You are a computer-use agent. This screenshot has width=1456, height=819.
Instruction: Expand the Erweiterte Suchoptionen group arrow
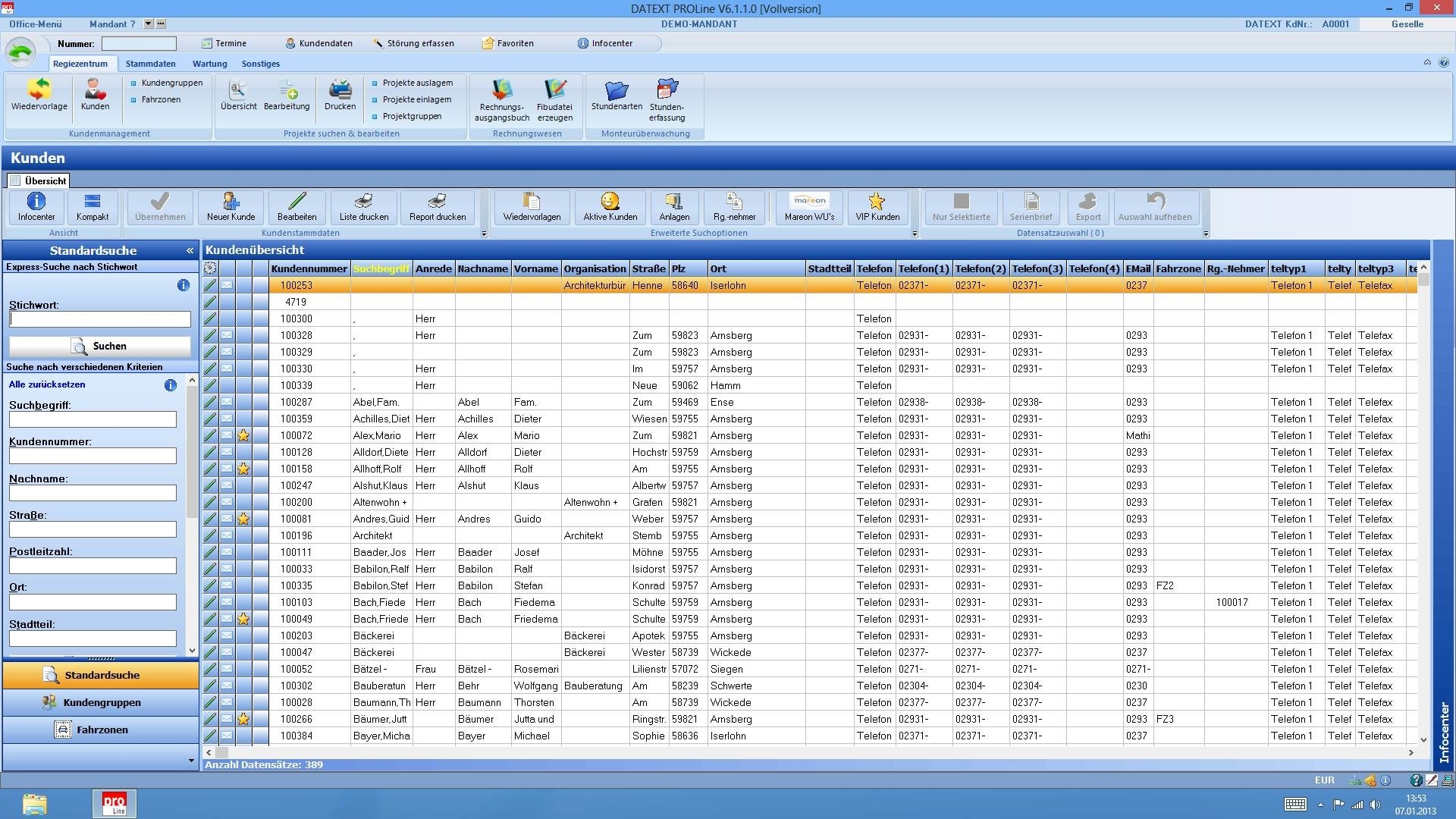tap(914, 234)
